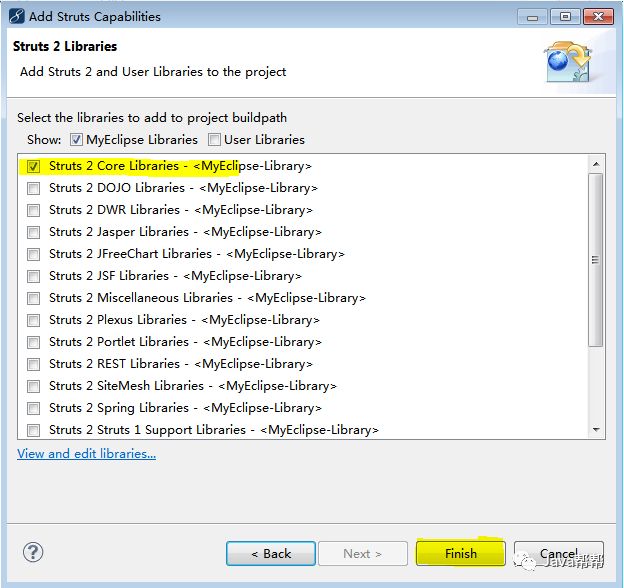
Task: Check Struts 2 JFreeChart Libraries checkbox
Action: [33, 254]
